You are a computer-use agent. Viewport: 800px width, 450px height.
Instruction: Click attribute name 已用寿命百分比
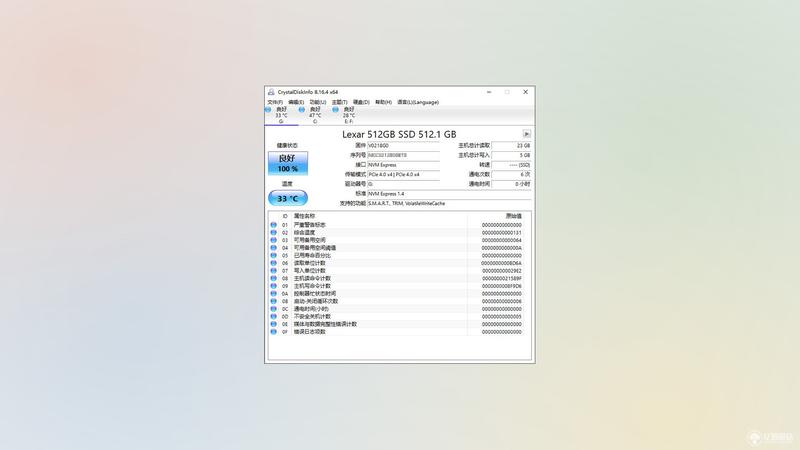coord(312,256)
